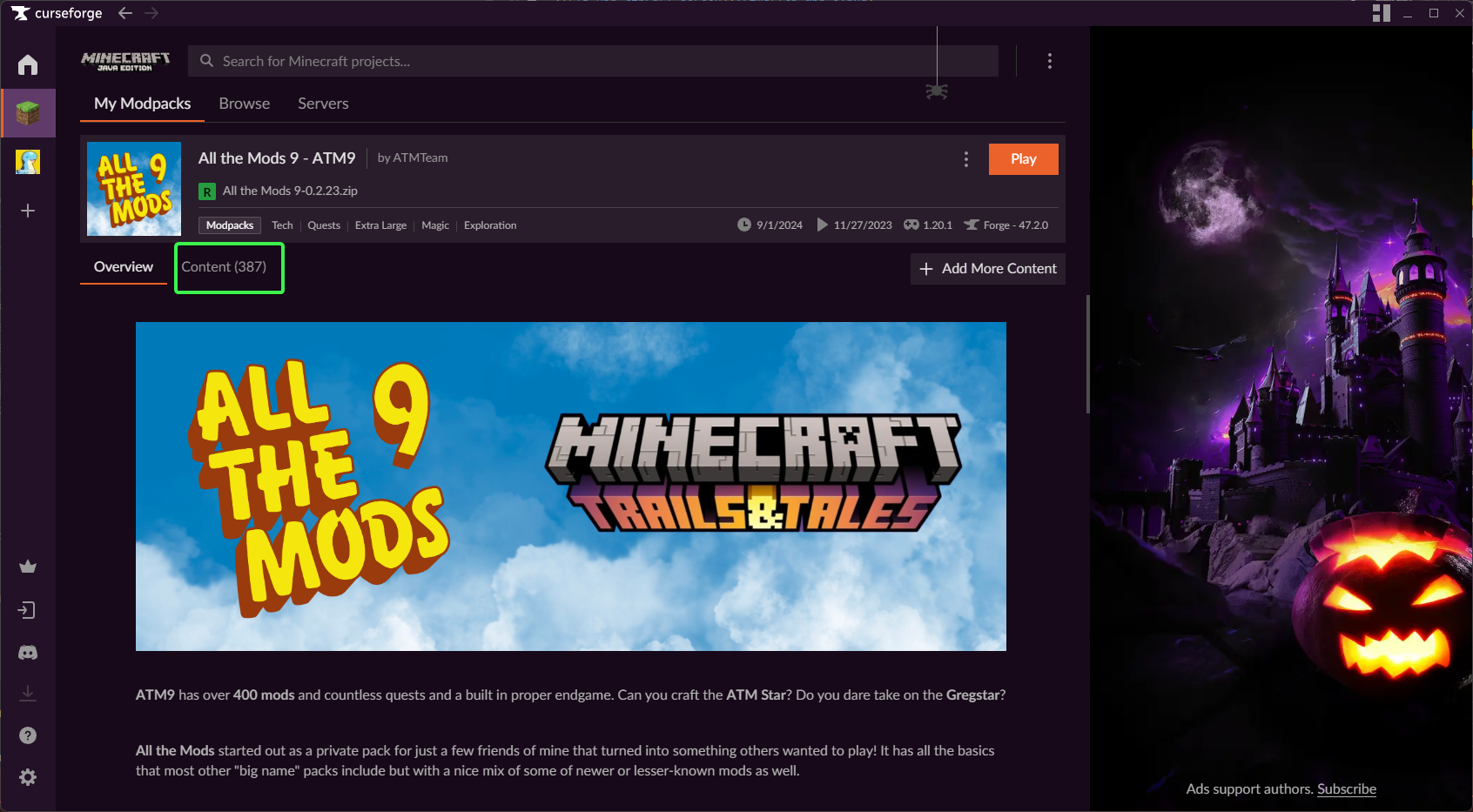
Task: Switch to the My Modpacks tab
Action: click(x=143, y=104)
